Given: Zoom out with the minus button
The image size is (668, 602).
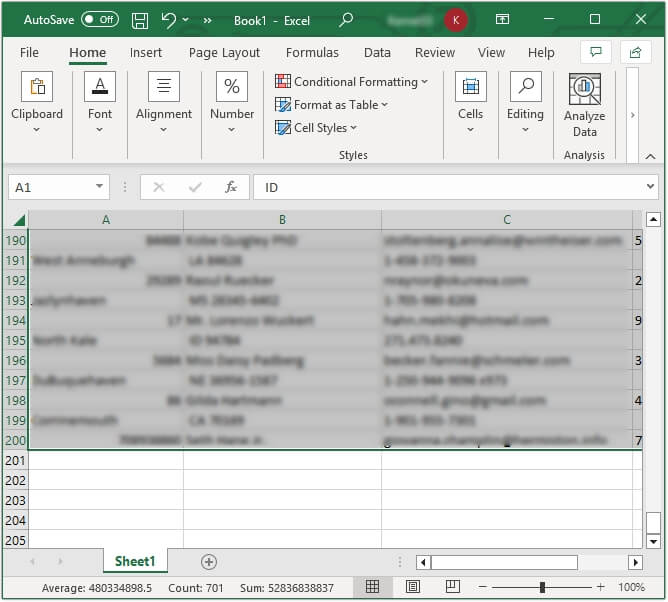Looking at the screenshot, I should [482, 587].
